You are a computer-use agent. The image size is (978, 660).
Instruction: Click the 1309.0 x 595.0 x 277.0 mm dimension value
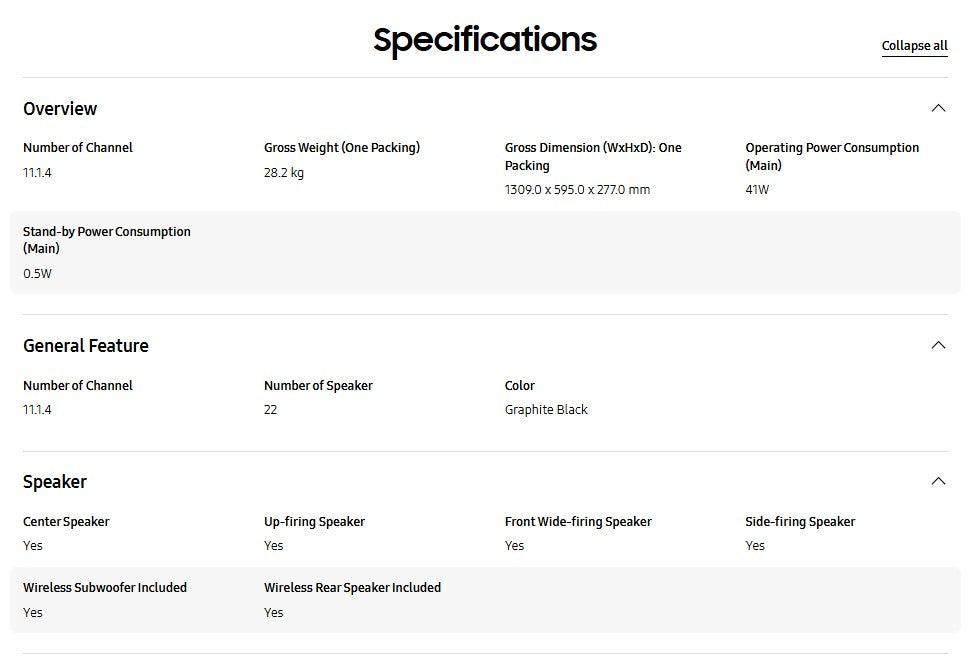click(577, 190)
